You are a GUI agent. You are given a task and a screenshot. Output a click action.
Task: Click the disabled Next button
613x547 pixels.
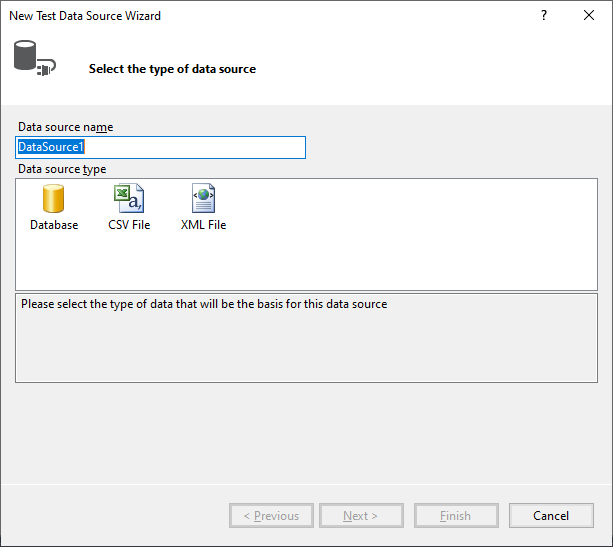(x=361, y=516)
